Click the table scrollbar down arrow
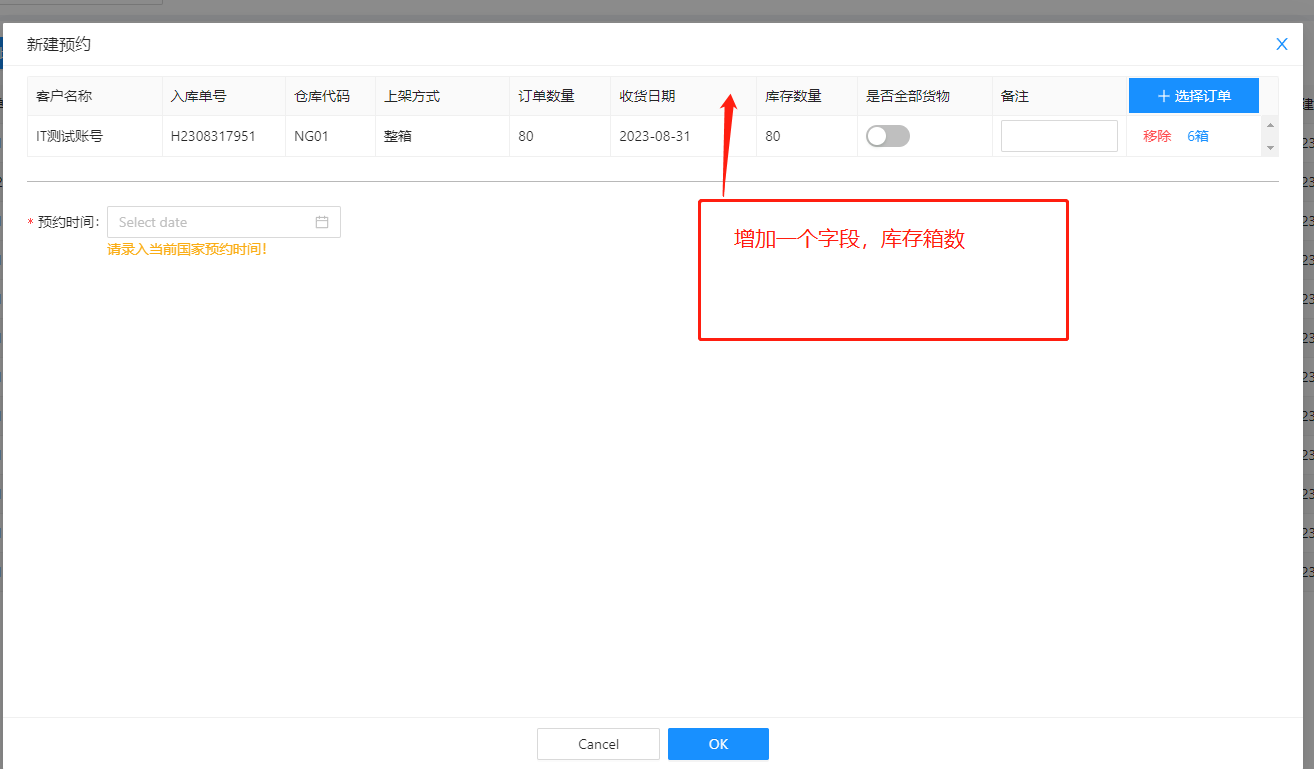1314x769 pixels. (1270, 148)
